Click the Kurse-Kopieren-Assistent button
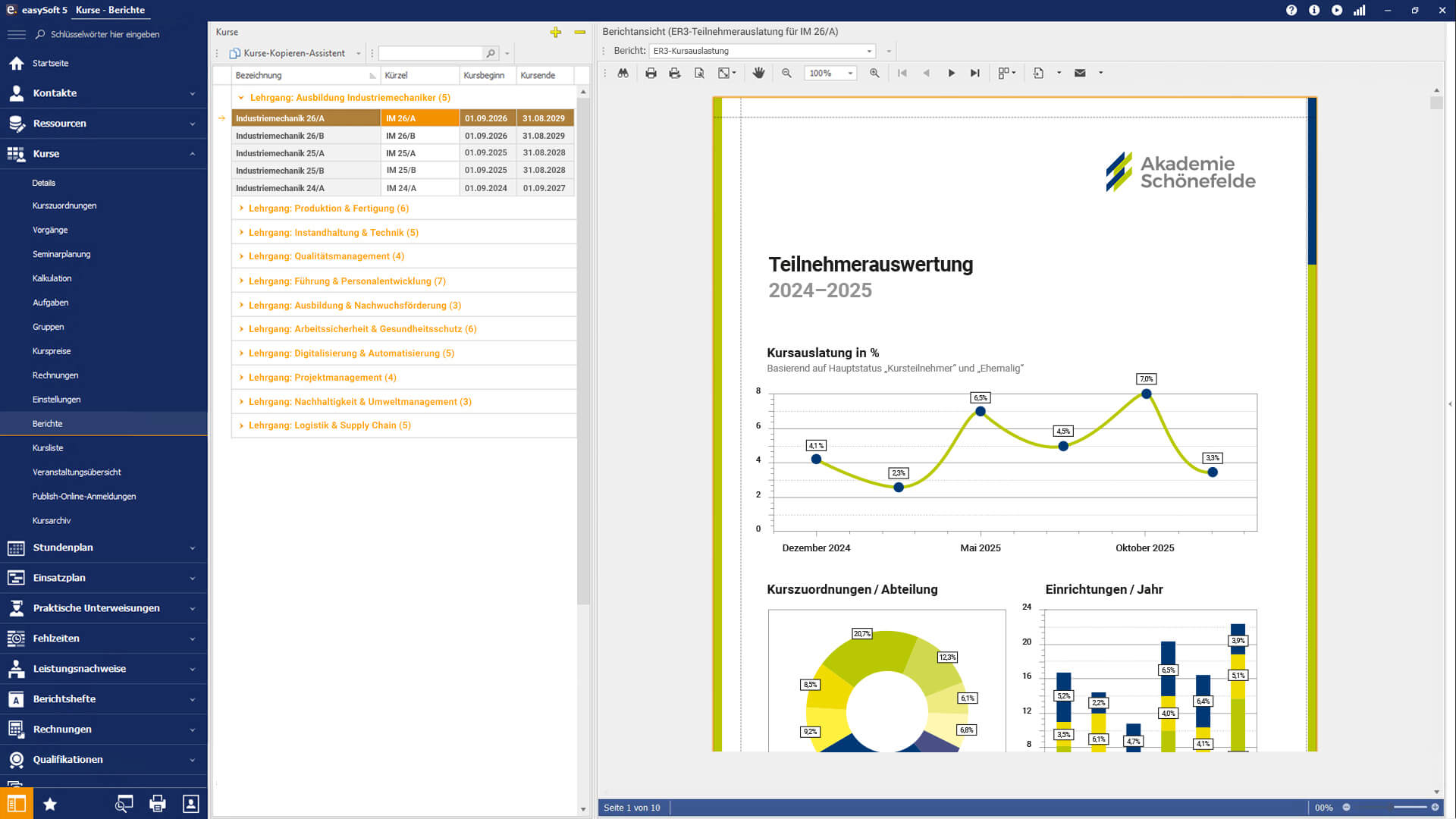Viewport: 1456px width, 819px height. [287, 53]
